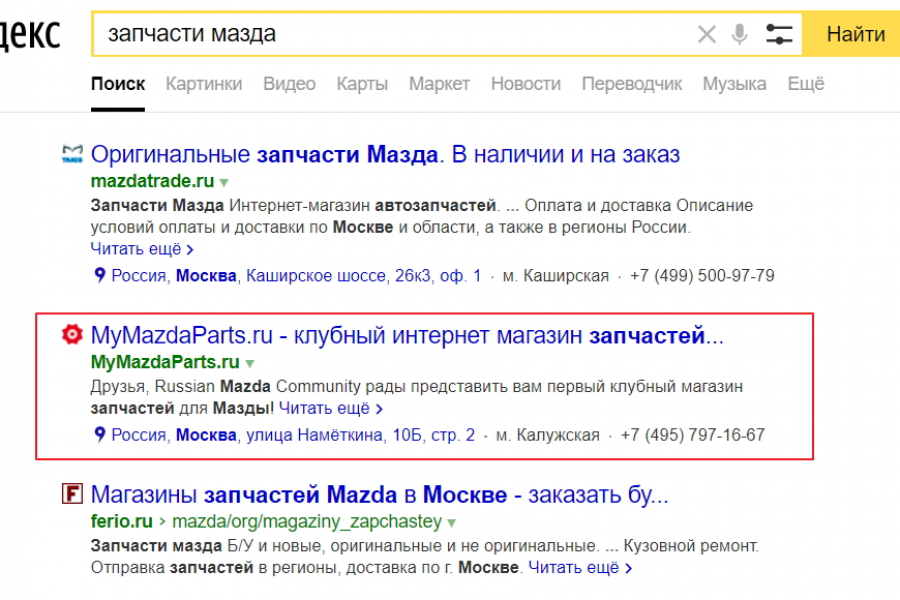Click map pin icon by Каширское шоссе address
The width and height of the screenshot is (900, 600).
tap(99, 276)
